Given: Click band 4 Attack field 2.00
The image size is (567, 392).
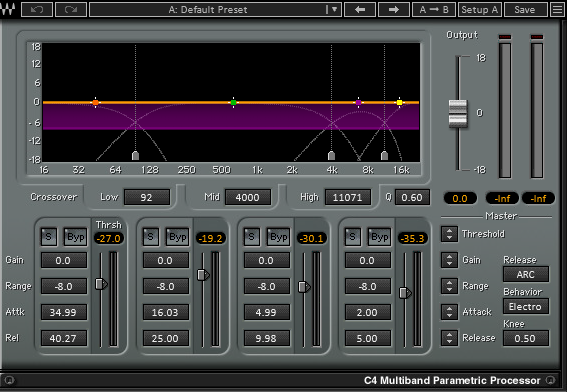Looking at the screenshot, I should [x=367, y=312].
